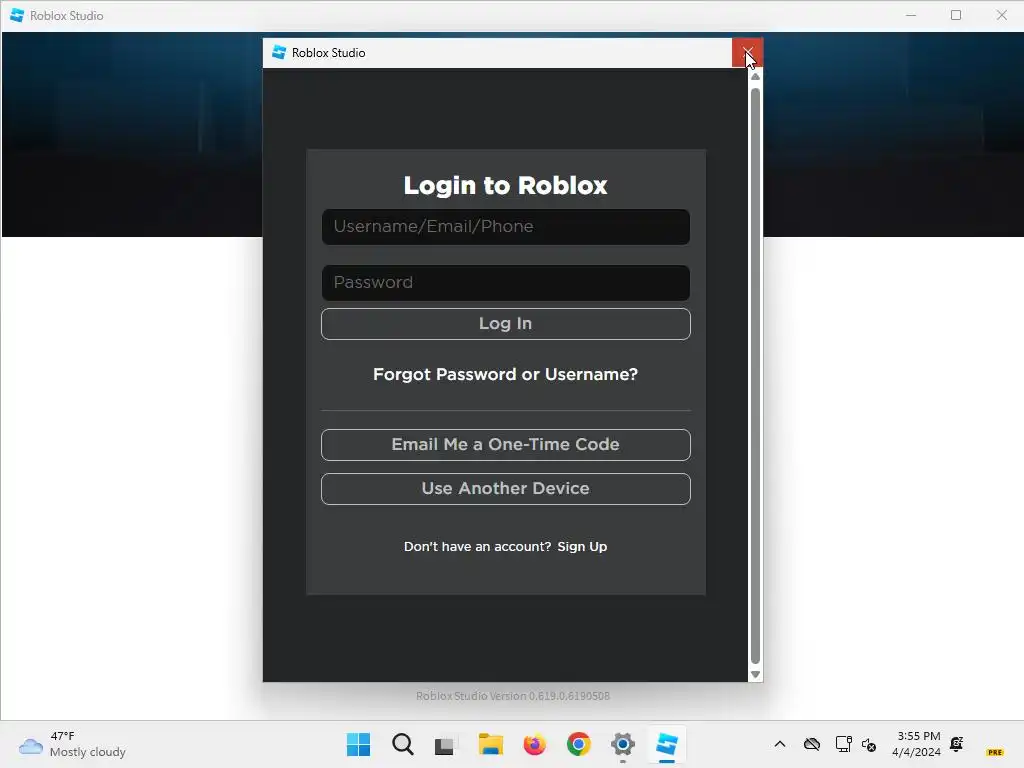The height and width of the screenshot is (768, 1024).
Task: Select Roblox Studio taskbar icon
Action: 667,744
